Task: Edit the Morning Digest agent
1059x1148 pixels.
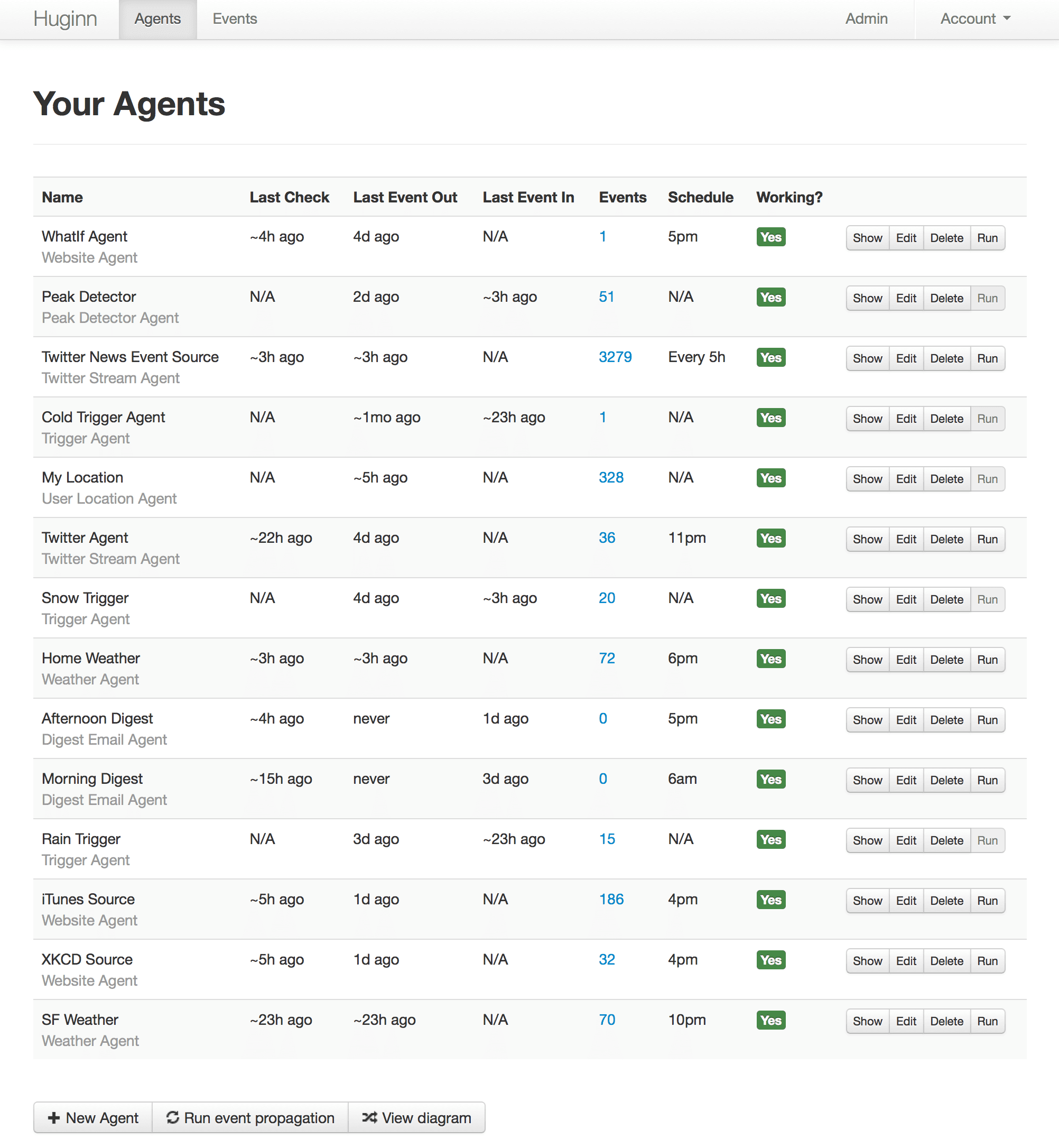Action: point(905,780)
